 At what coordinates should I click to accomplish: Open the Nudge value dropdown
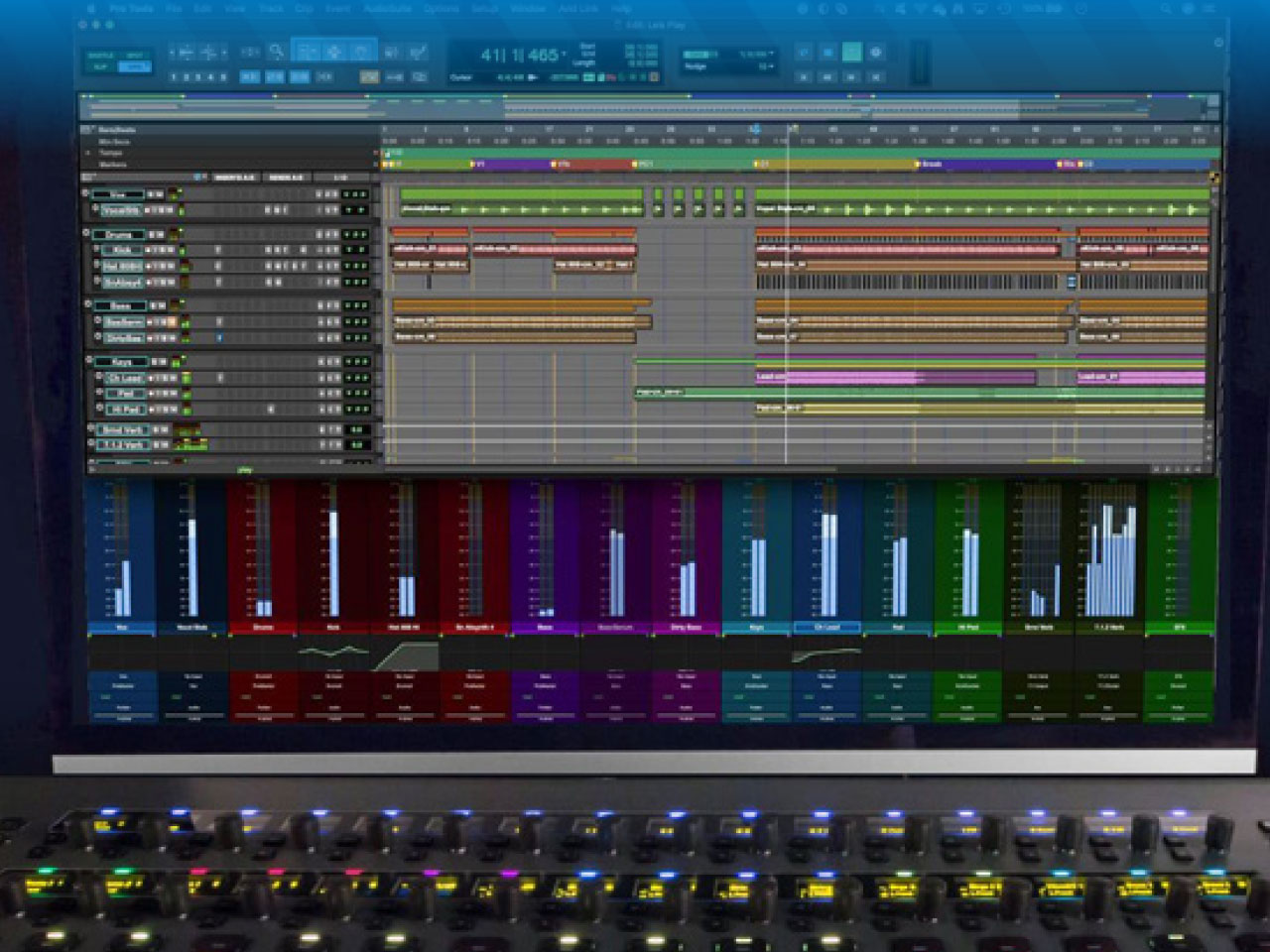click(764, 66)
